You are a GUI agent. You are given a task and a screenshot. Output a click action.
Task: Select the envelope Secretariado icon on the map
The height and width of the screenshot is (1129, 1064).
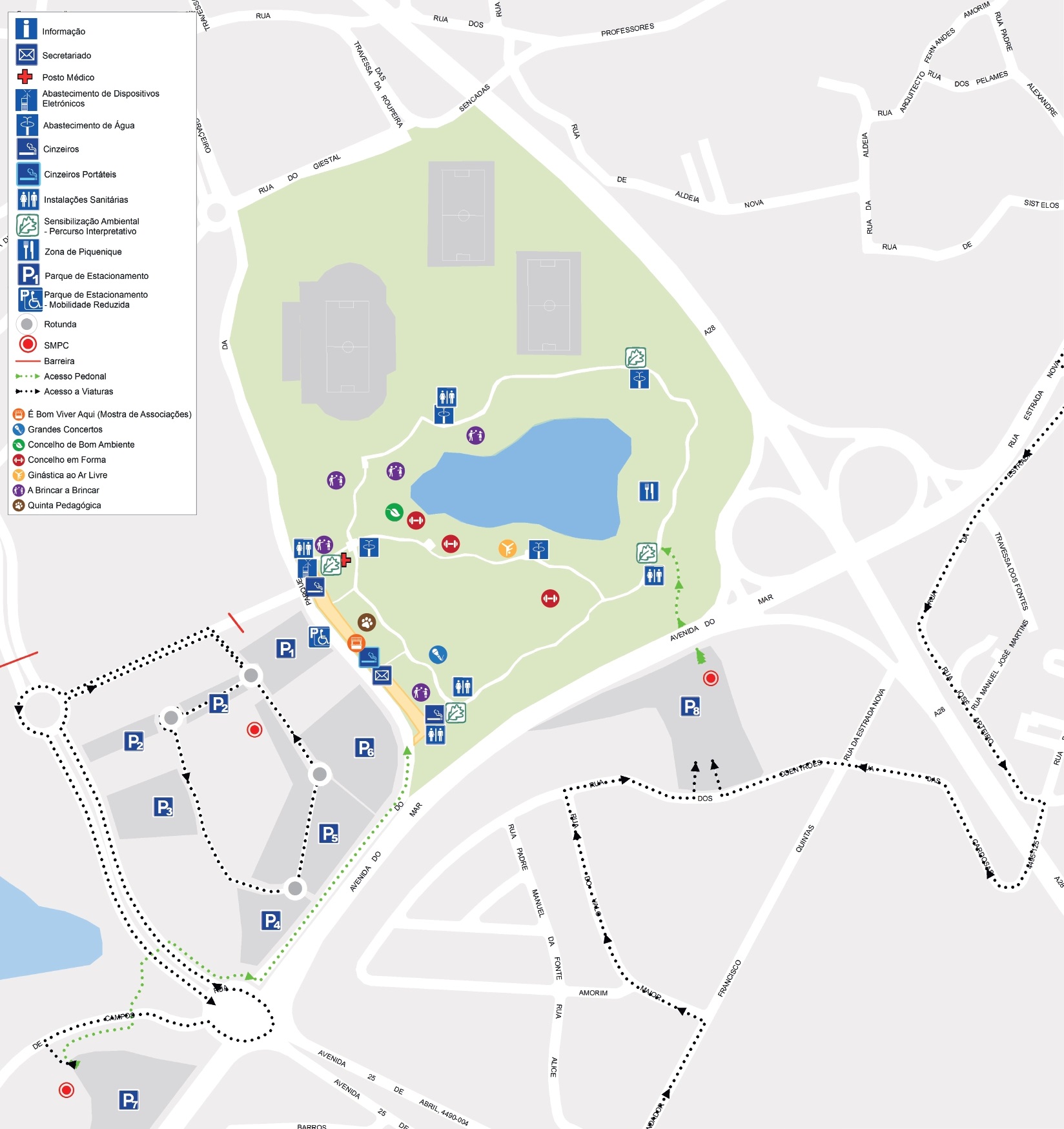(382, 675)
